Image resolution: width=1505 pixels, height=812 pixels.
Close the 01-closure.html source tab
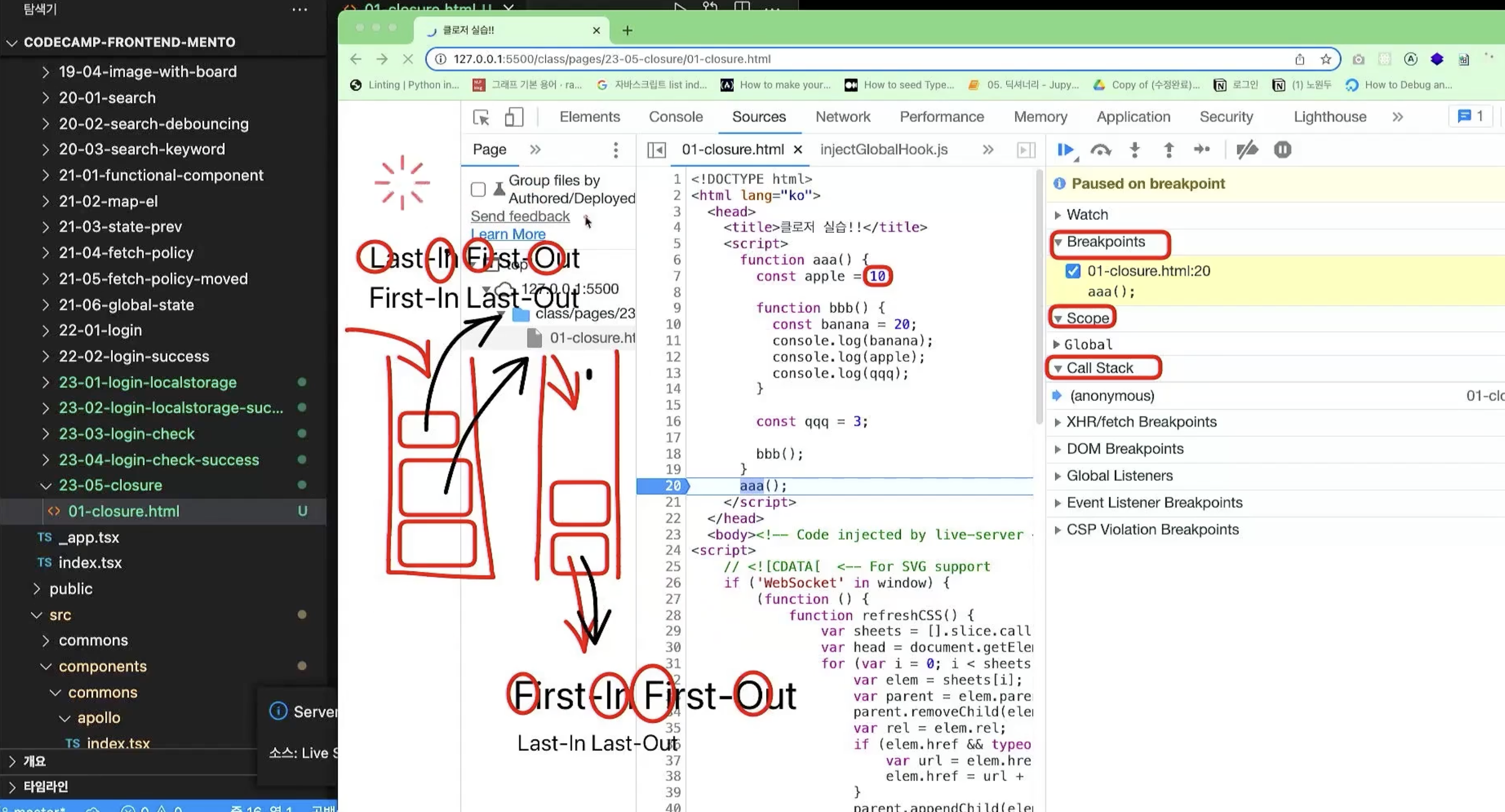[x=797, y=150]
